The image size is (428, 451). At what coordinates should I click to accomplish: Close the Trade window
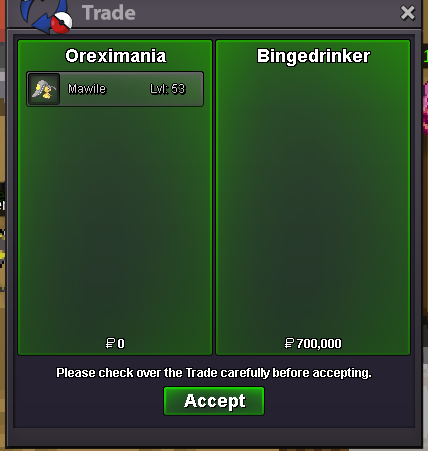[408, 13]
